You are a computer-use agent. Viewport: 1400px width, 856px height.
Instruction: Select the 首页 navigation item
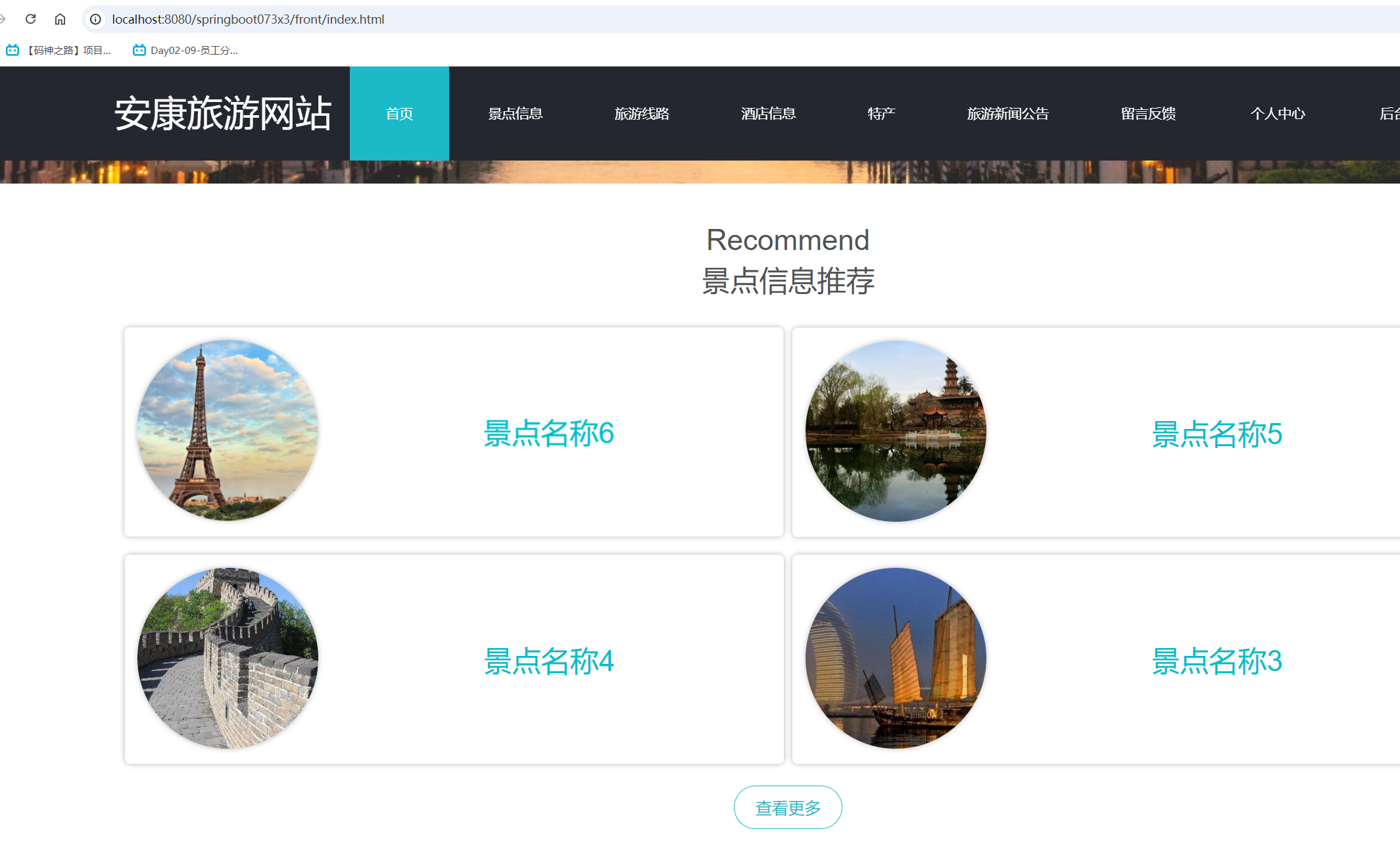pos(399,113)
